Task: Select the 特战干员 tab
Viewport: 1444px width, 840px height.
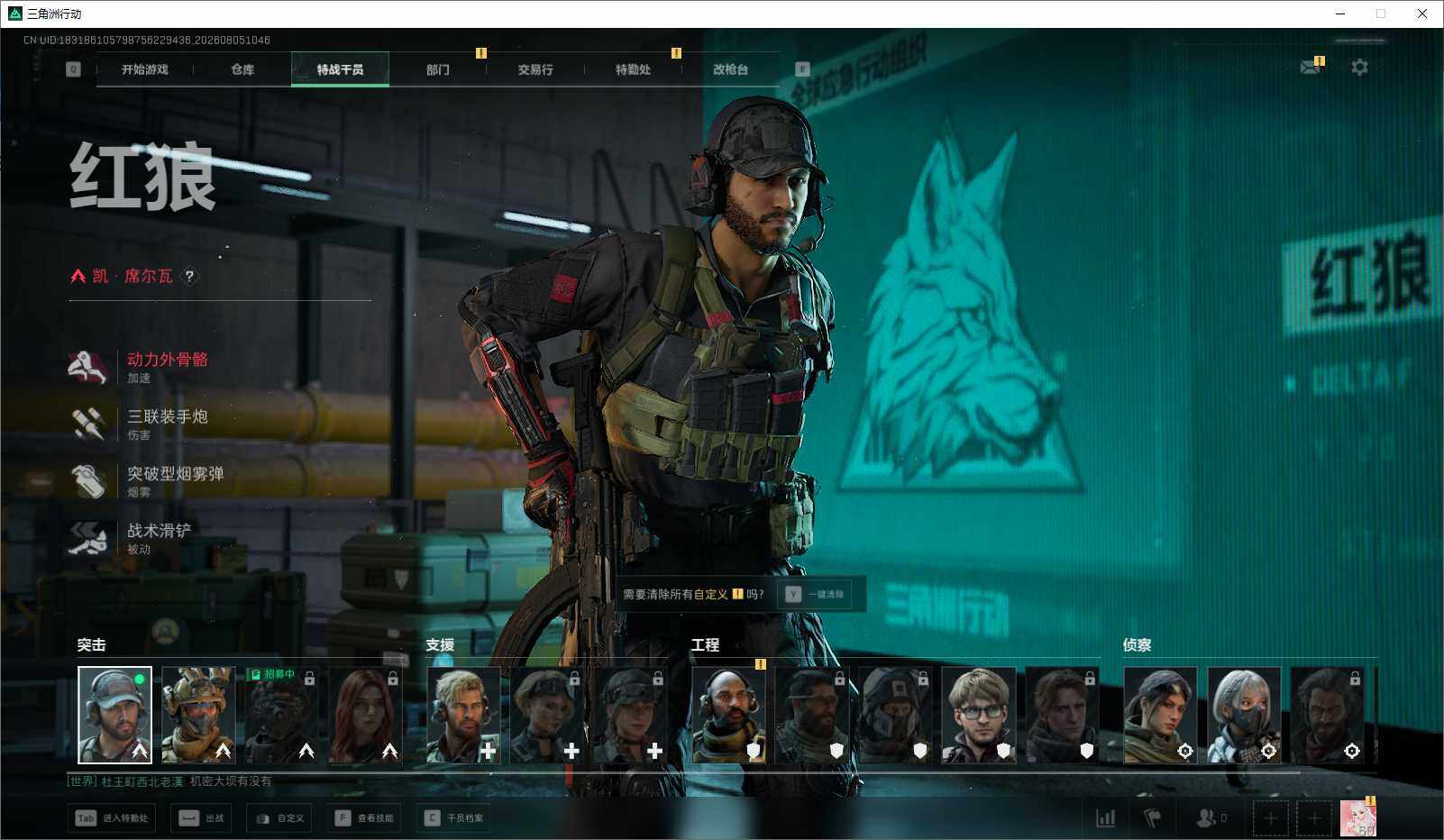Action: (x=340, y=69)
